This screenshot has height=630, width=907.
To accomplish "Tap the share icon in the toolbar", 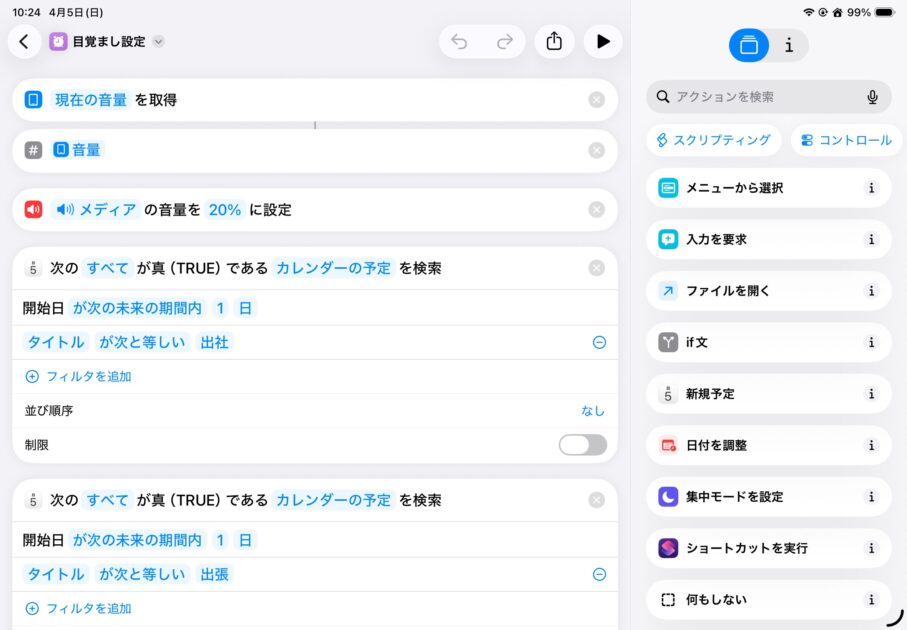I will pyautogui.click(x=554, y=41).
